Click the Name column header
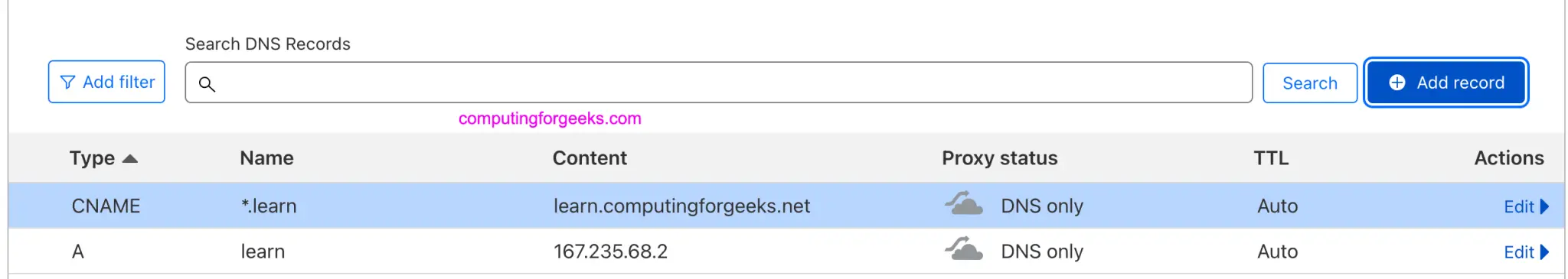 click(266, 158)
